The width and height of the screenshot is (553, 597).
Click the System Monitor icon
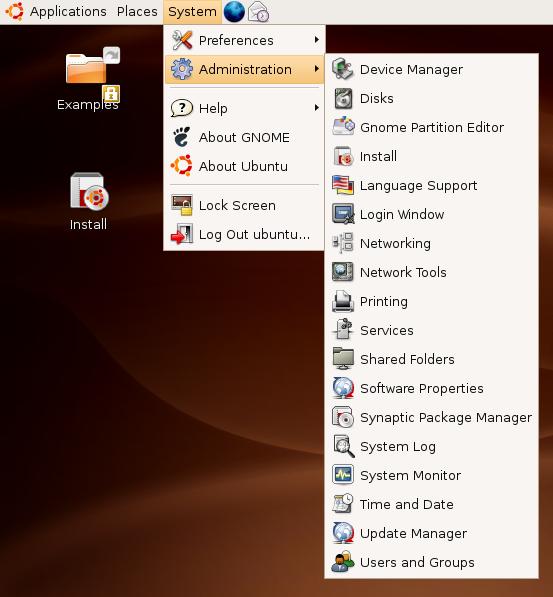(x=343, y=475)
